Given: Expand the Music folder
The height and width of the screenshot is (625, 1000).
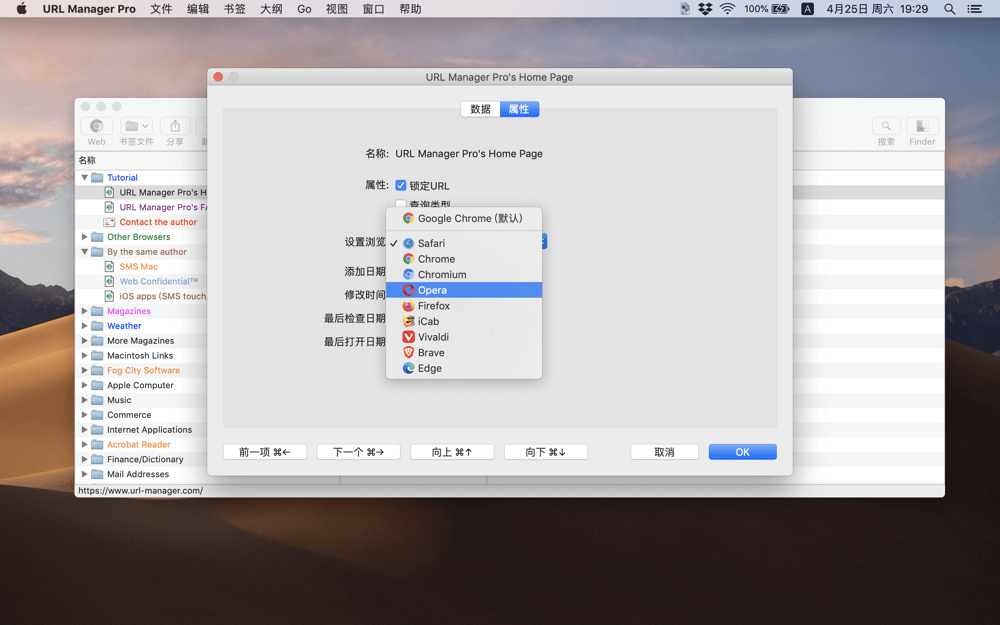Looking at the screenshot, I should (84, 400).
